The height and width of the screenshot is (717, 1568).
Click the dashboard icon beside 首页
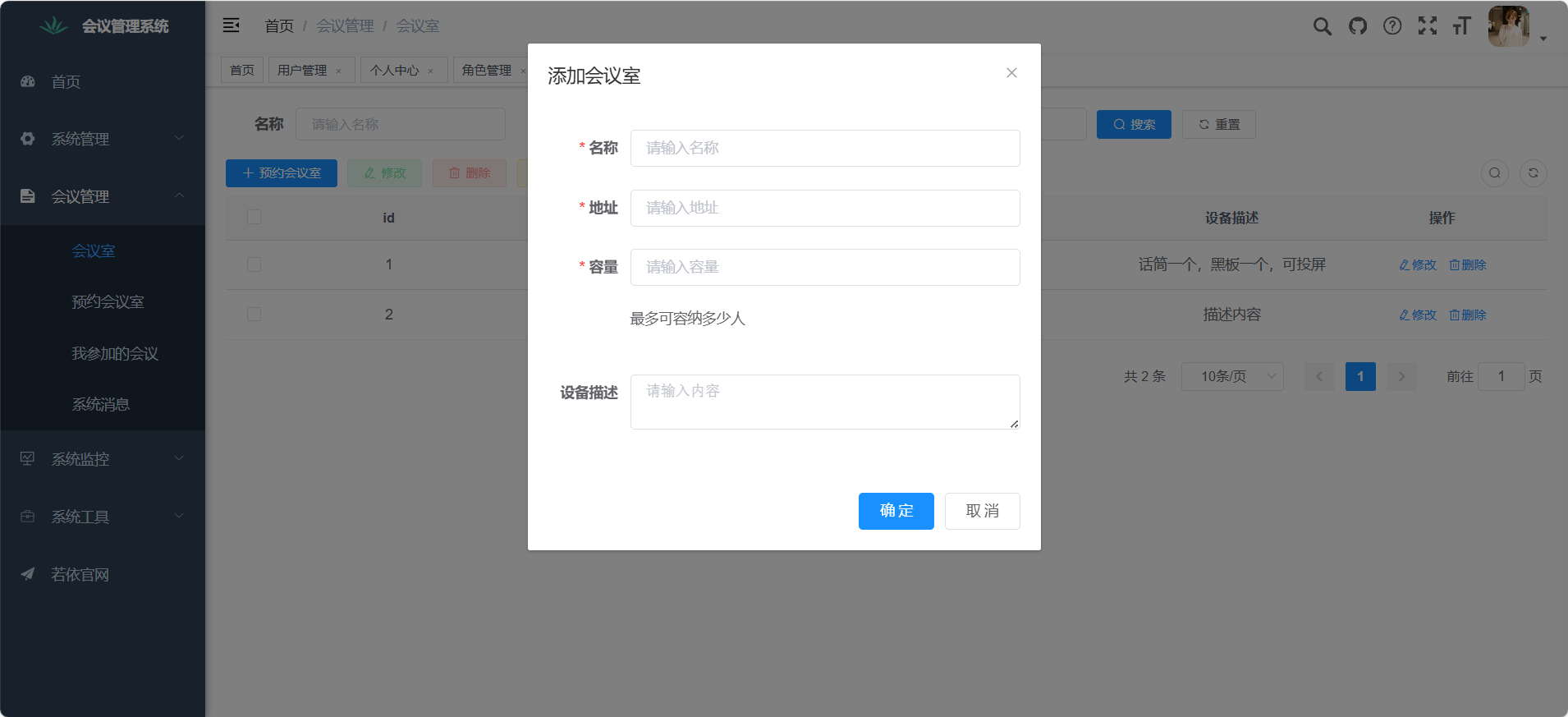(x=28, y=81)
